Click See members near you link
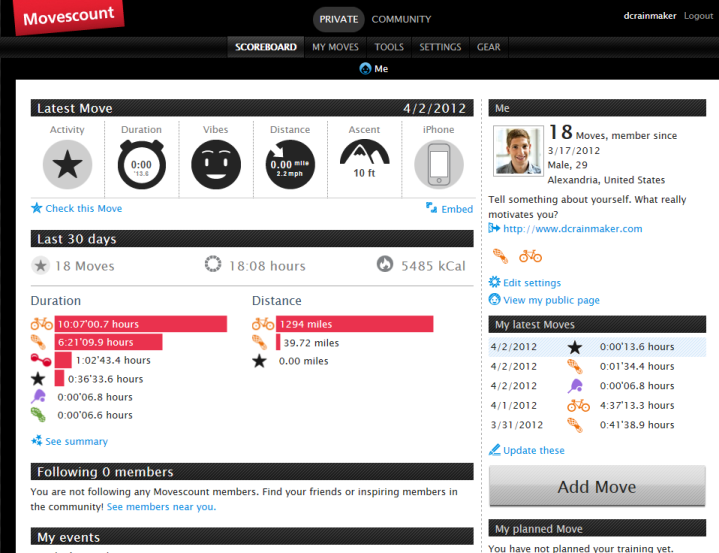The image size is (719, 553). [161, 507]
